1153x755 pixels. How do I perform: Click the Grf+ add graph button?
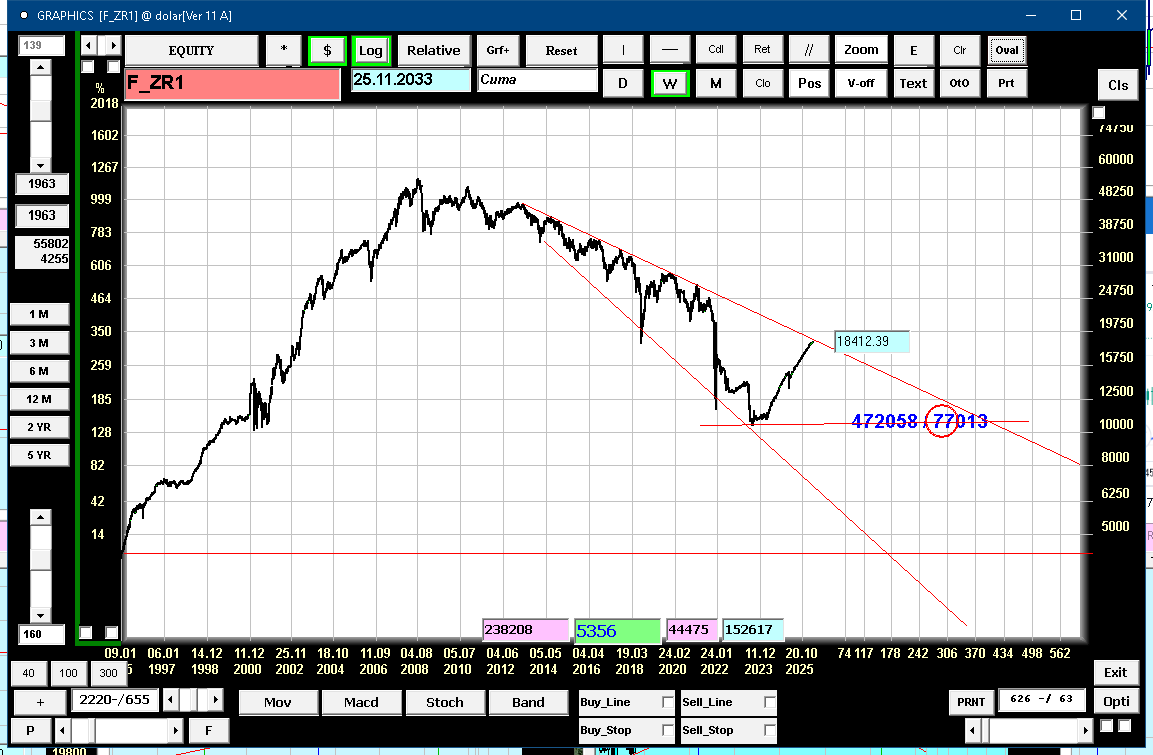[x=498, y=50]
